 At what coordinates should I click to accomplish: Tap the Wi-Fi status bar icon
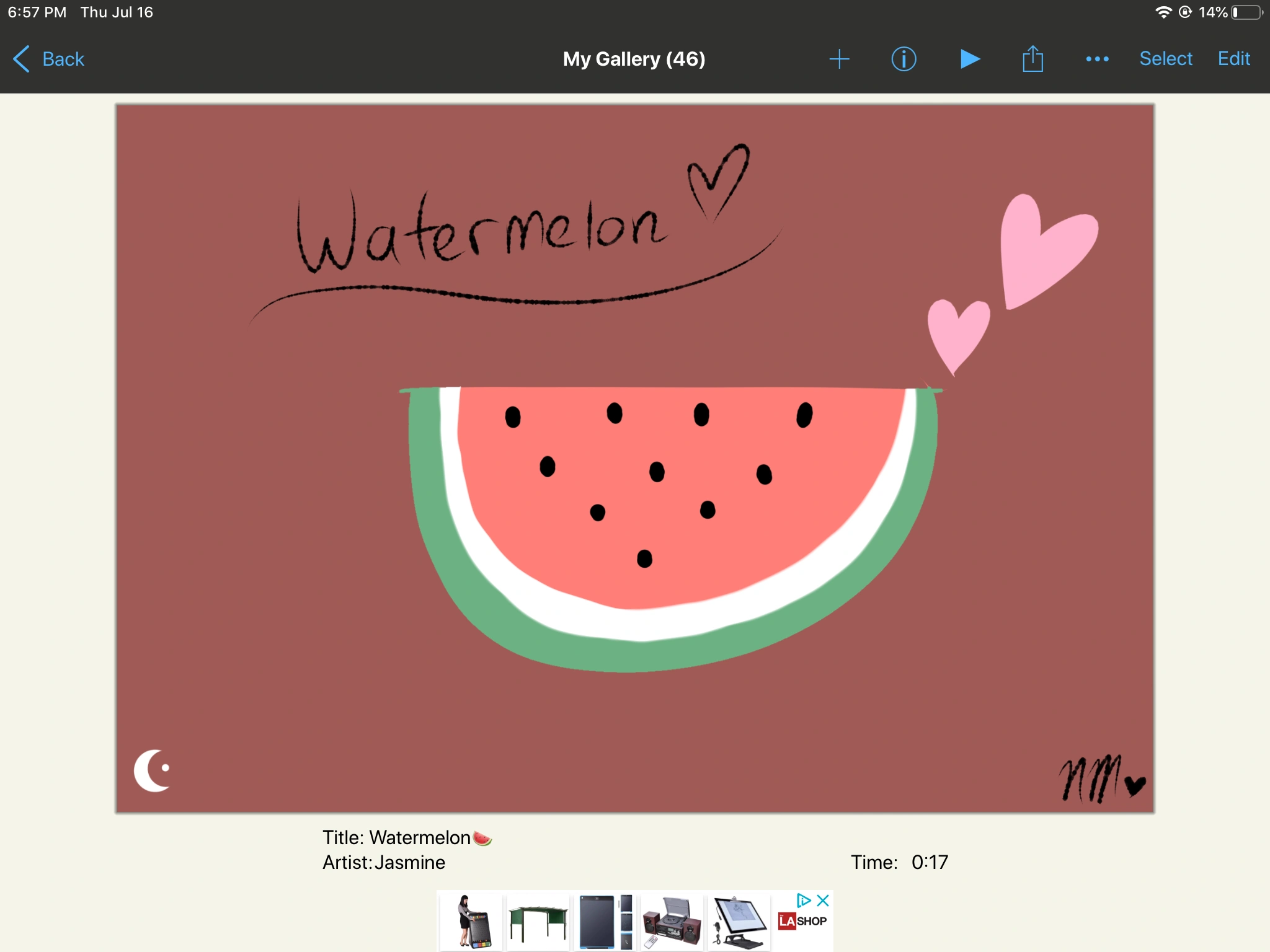point(1163,11)
